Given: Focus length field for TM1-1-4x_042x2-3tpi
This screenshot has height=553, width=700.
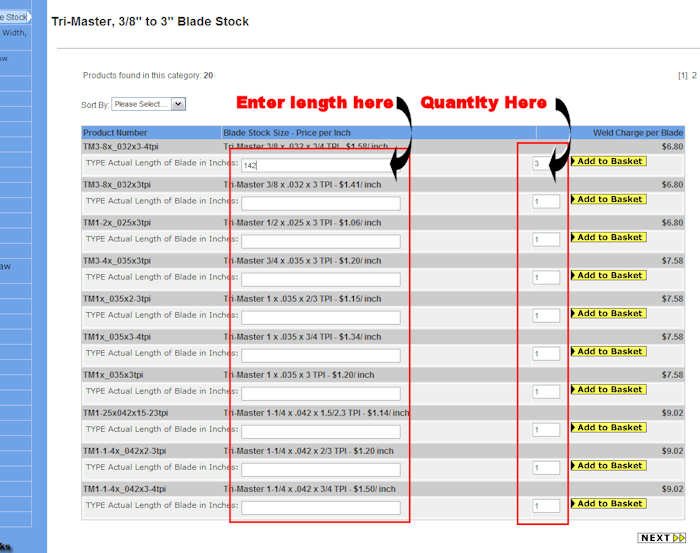Looking at the screenshot, I should [321, 470].
